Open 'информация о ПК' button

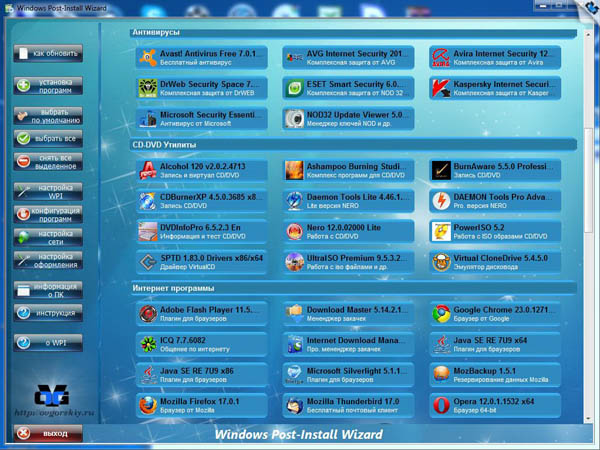pos(48,290)
